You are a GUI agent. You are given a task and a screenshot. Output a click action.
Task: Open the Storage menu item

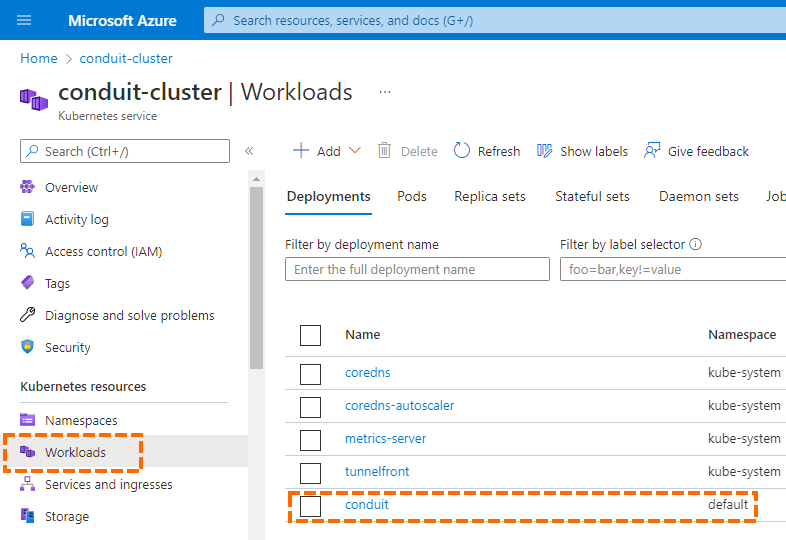(x=67, y=516)
